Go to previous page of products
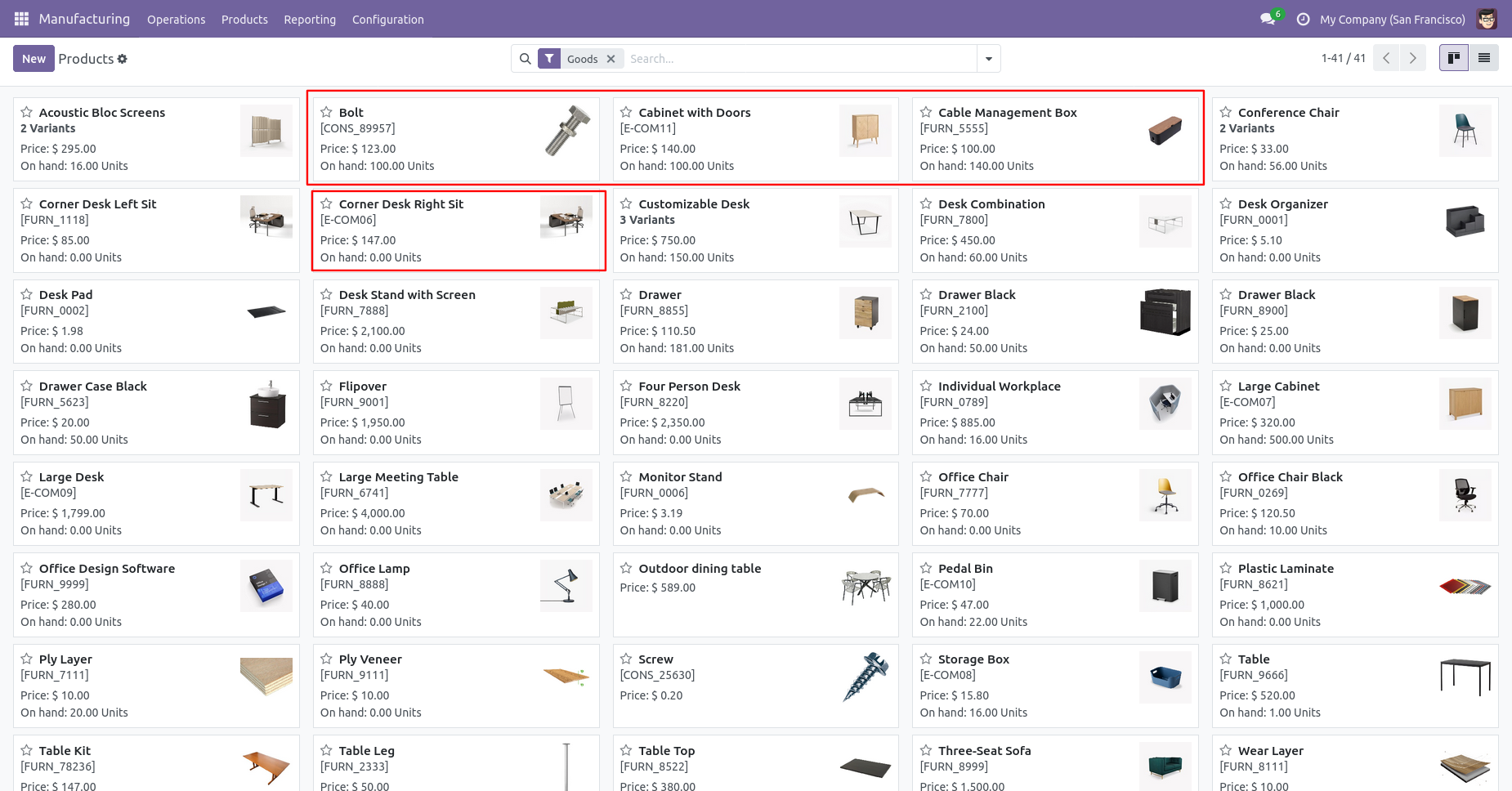The width and height of the screenshot is (1512, 791). click(x=1386, y=58)
